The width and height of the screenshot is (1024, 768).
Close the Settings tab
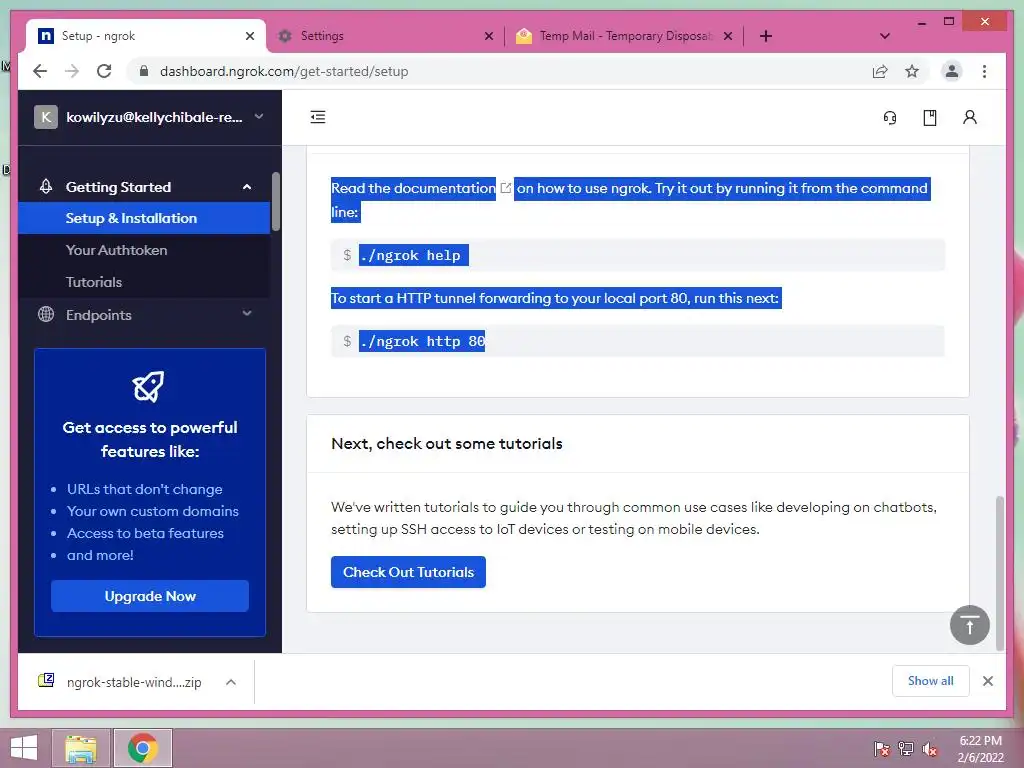coord(488,37)
